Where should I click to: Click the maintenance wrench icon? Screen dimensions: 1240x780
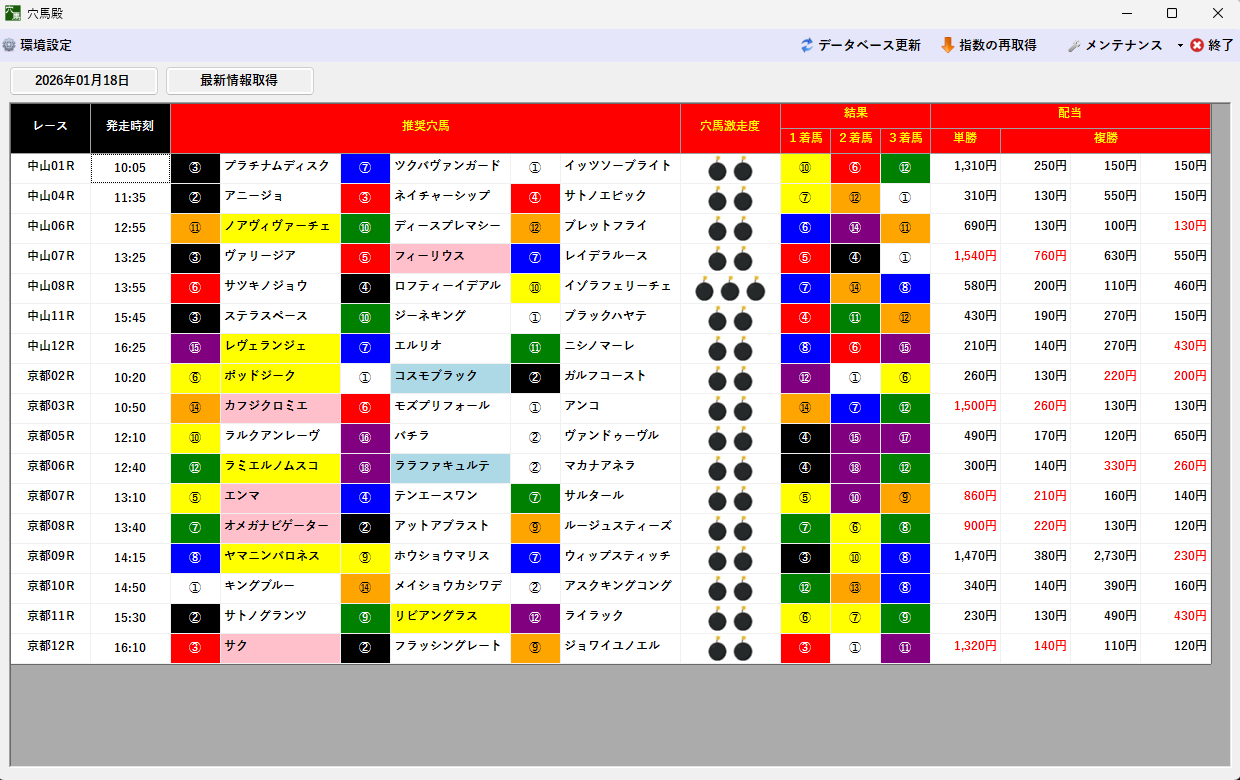(1074, 45)
